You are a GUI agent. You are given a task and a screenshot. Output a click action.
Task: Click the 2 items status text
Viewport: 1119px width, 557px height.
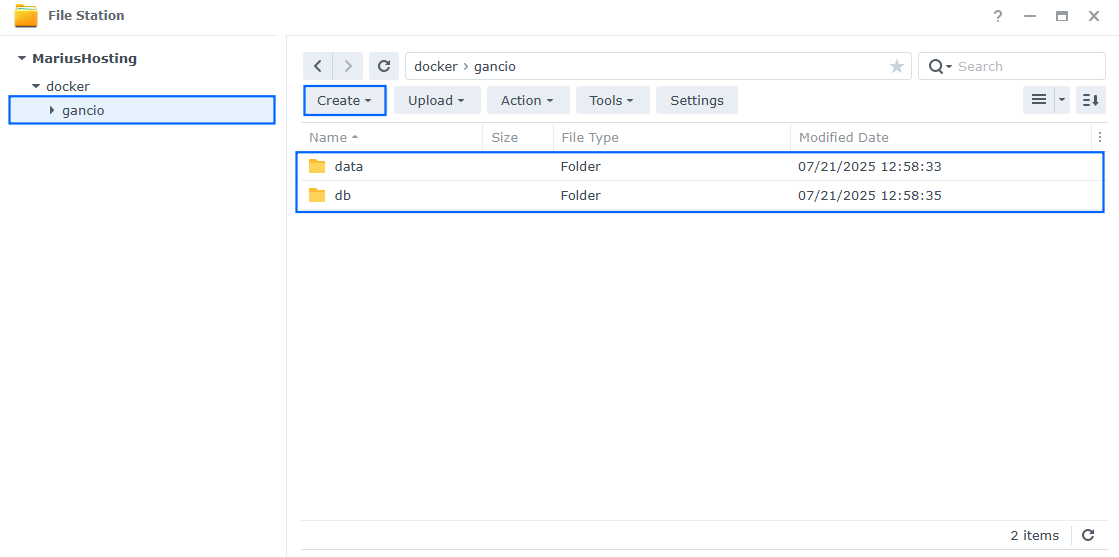[x=1035, y=535]
